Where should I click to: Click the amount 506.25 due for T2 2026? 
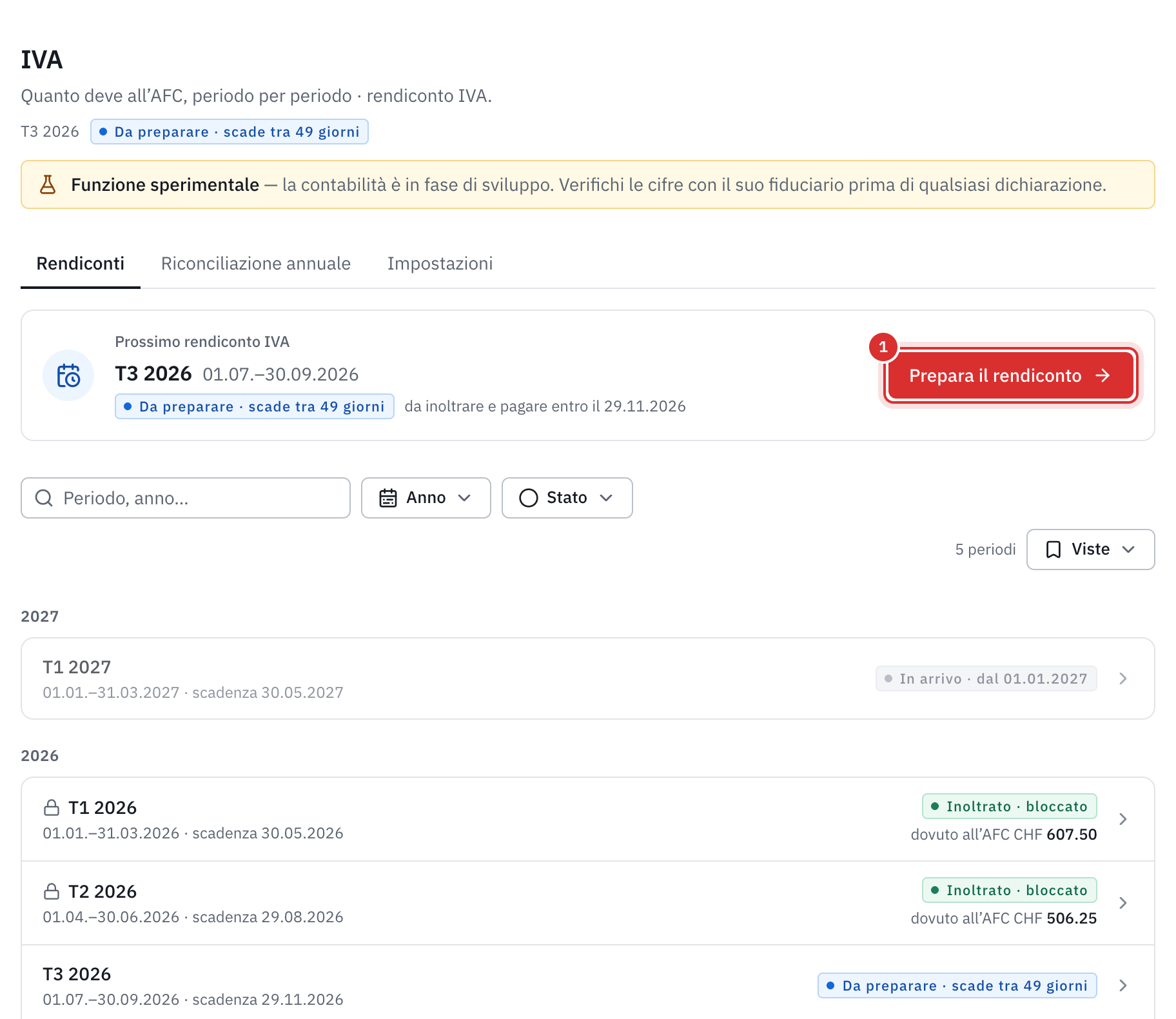tap(1072, 918)
